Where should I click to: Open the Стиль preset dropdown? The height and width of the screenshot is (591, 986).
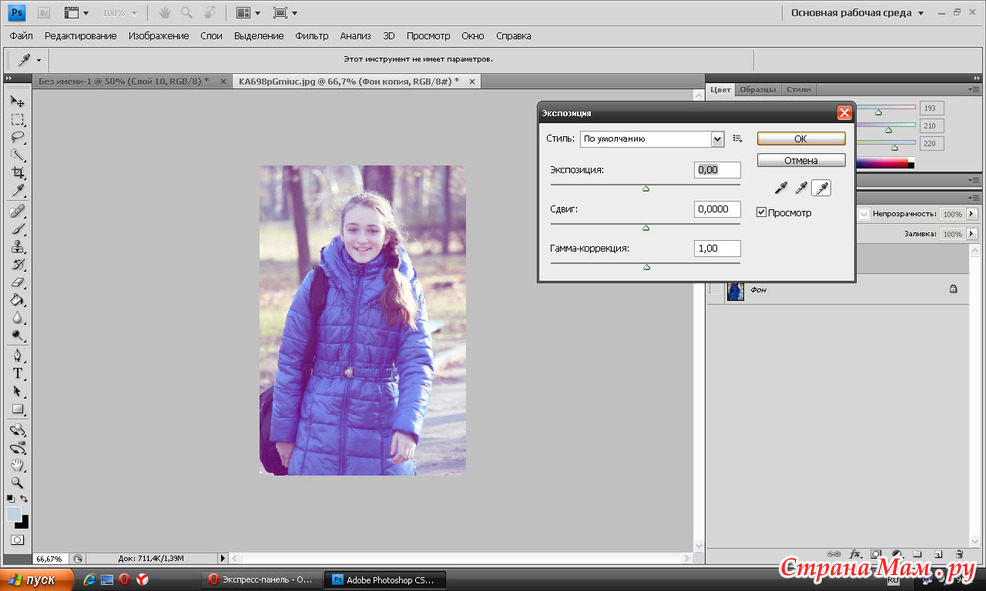tap(717, 139)
